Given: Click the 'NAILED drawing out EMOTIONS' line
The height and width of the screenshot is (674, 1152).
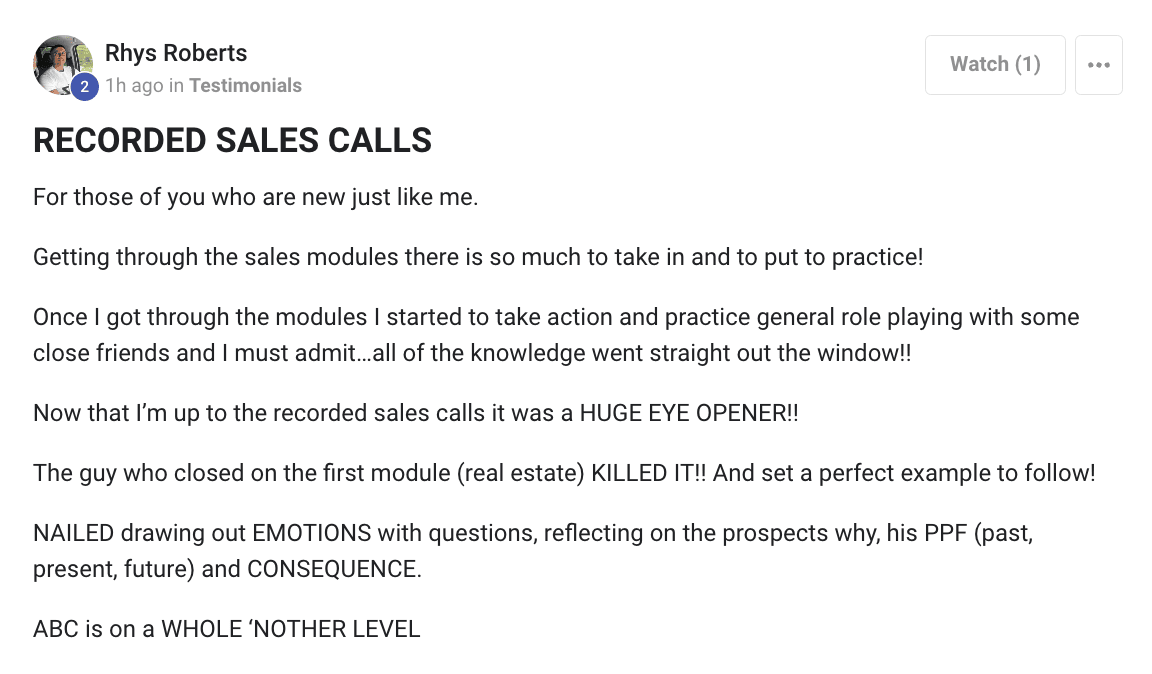Looking at the screenshot, I should tap(533, 533).
